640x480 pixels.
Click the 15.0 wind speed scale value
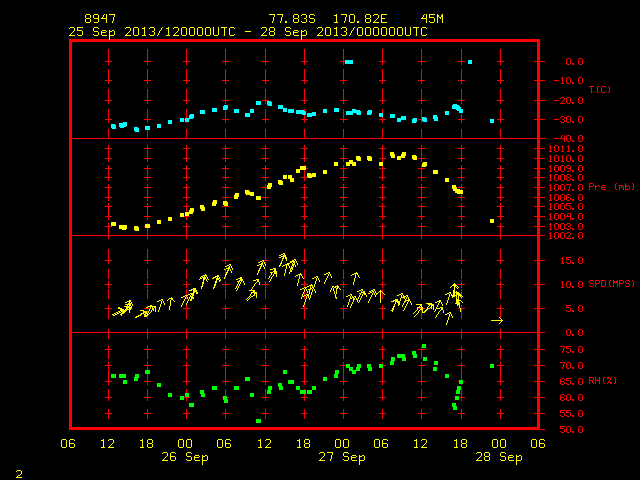point(571,260)
